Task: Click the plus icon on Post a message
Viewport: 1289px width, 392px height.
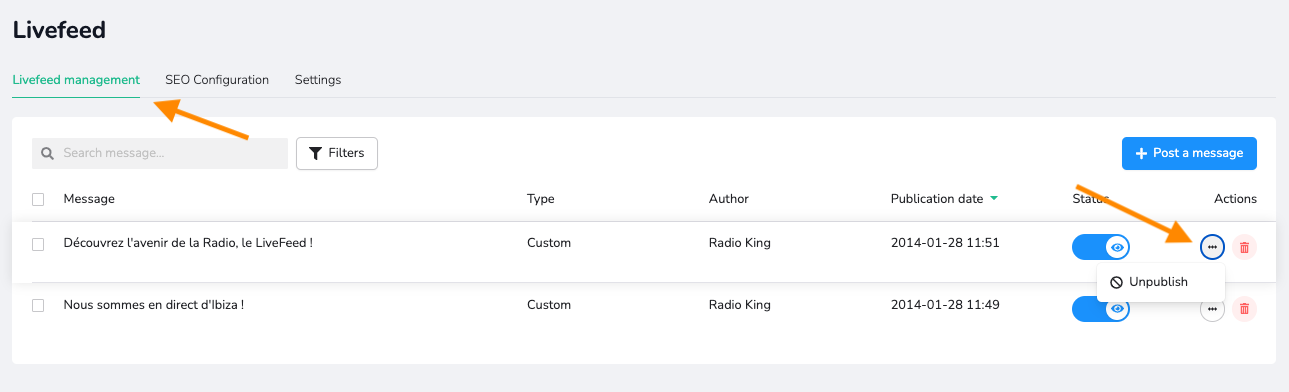Action: point(1141,153)
